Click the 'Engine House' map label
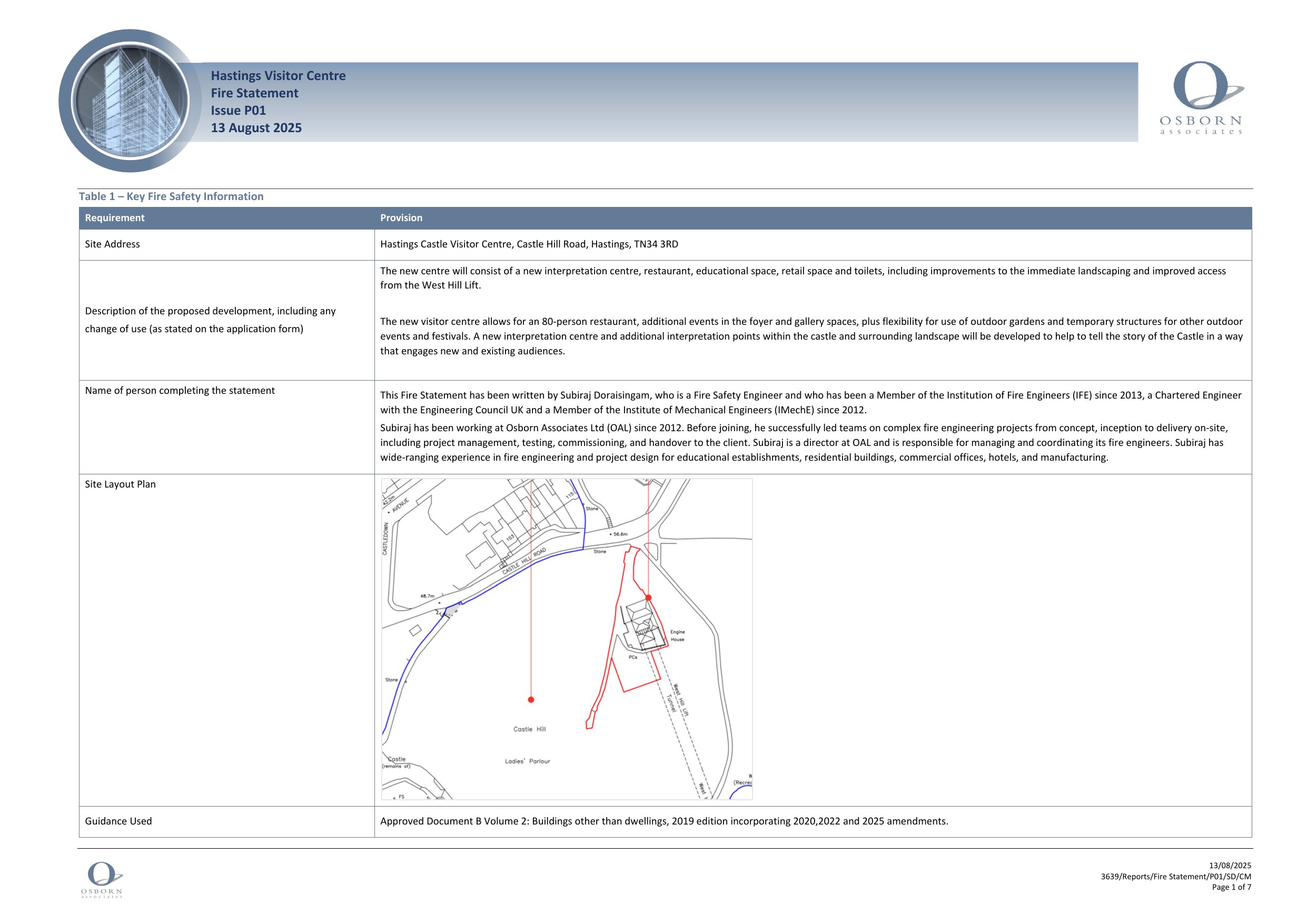This screenshot has width=1307, height=924. 677,635
